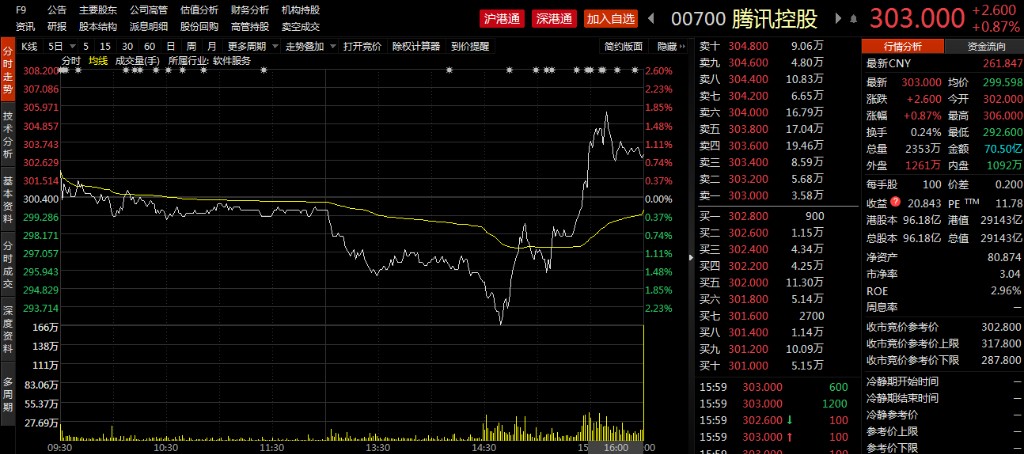Click the 收市竞价参考价 302.800 value
The width and height of the screenshot is (1024, 454).
pos(1002,326)
